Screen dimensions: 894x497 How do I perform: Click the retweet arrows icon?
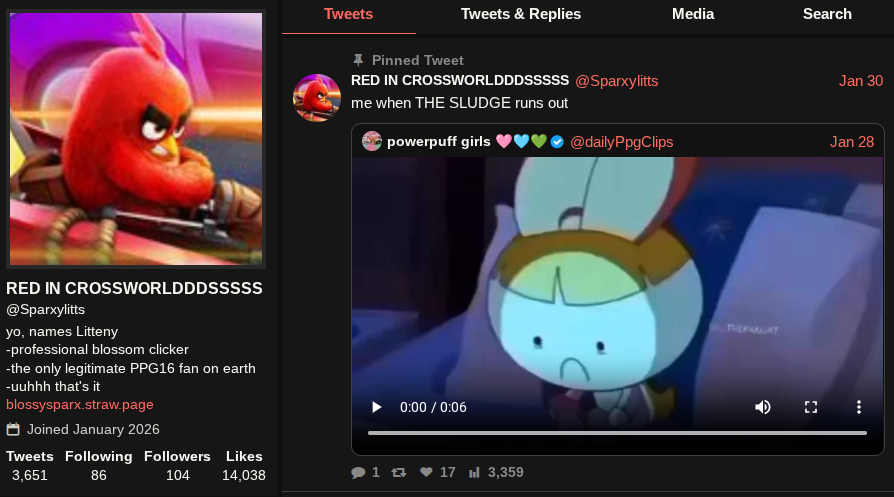(399, 472)
